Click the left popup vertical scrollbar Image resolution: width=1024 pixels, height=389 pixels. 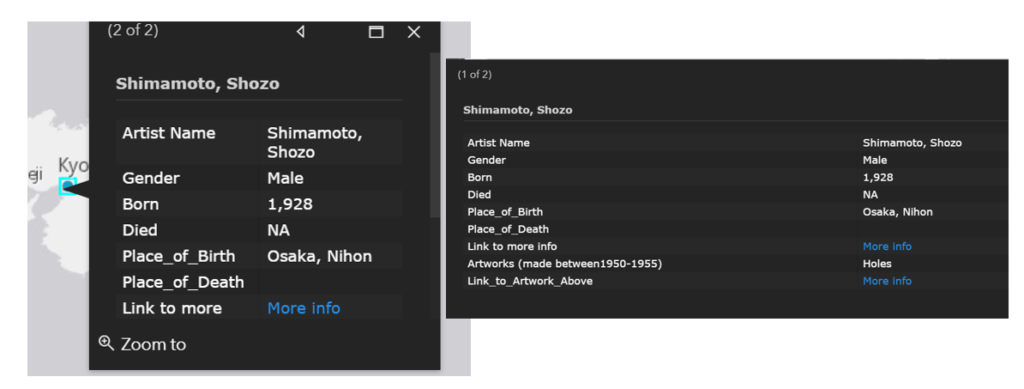[434, 136]
